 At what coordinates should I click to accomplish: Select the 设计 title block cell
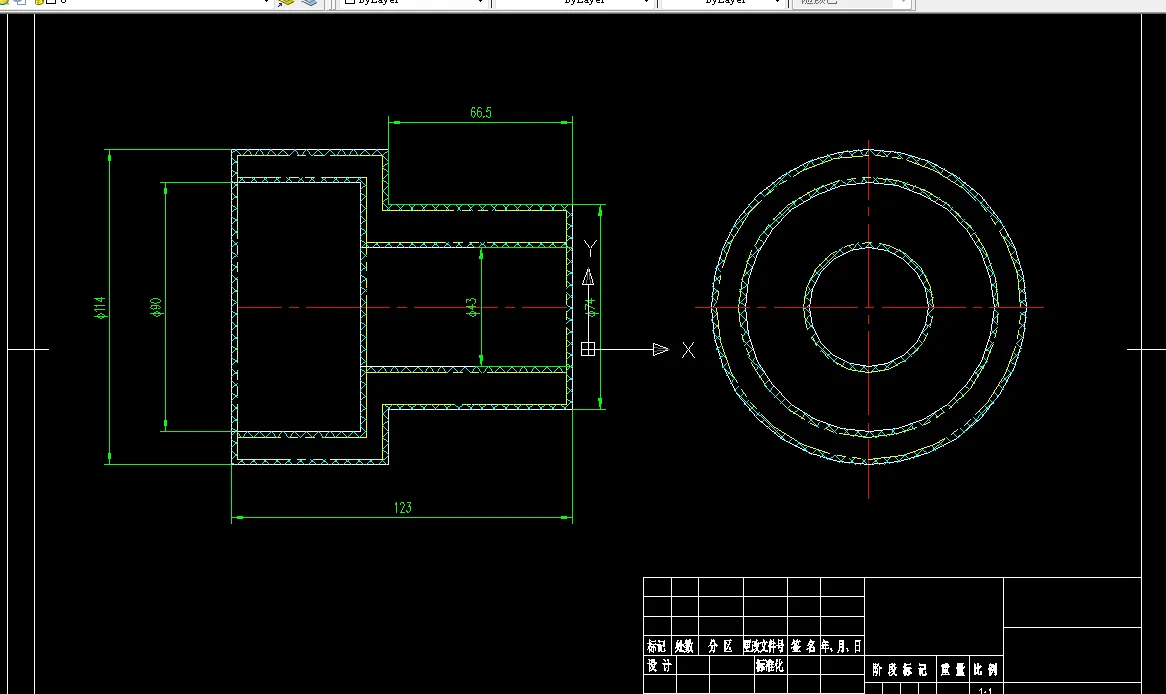pyautogui.click(x=660, y=666)
